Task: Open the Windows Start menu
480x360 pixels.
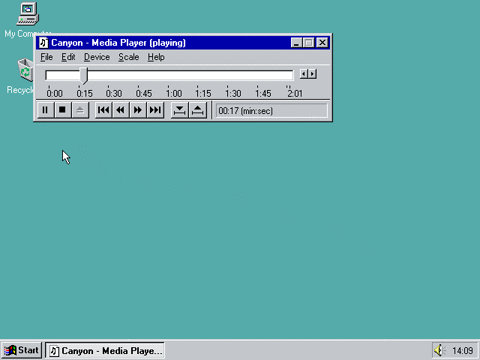Action: [x=21, y=350]
